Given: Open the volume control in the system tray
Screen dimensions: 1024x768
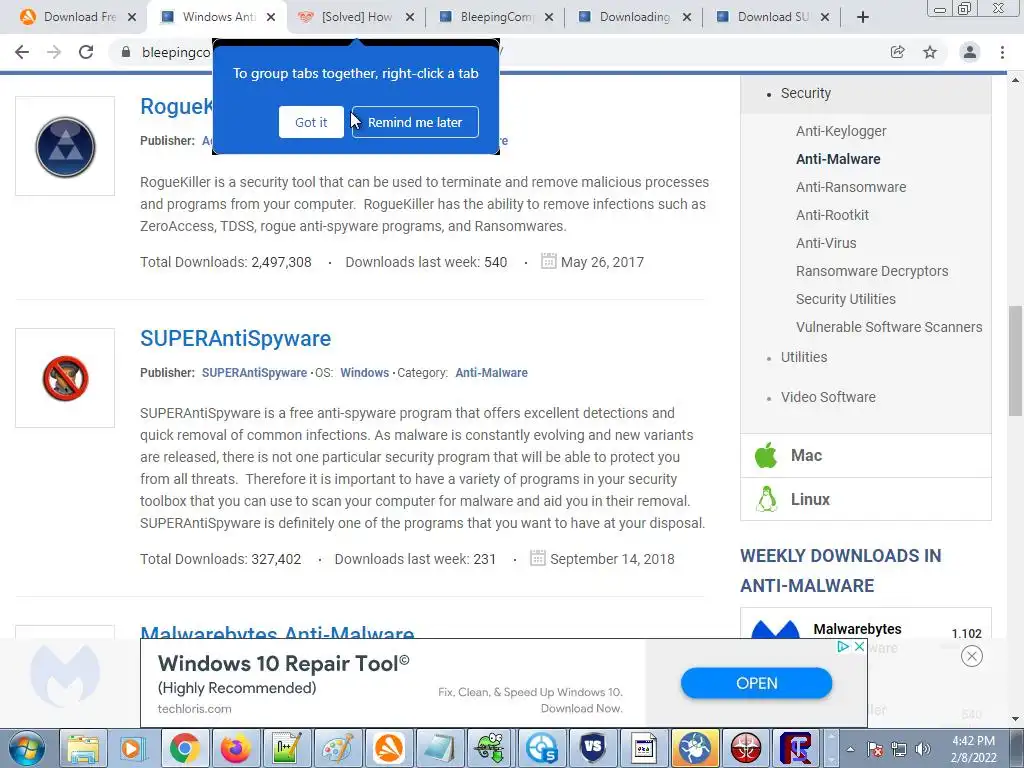Looking at the screenshot, I should pyautogui.click(x=923, y=750).
